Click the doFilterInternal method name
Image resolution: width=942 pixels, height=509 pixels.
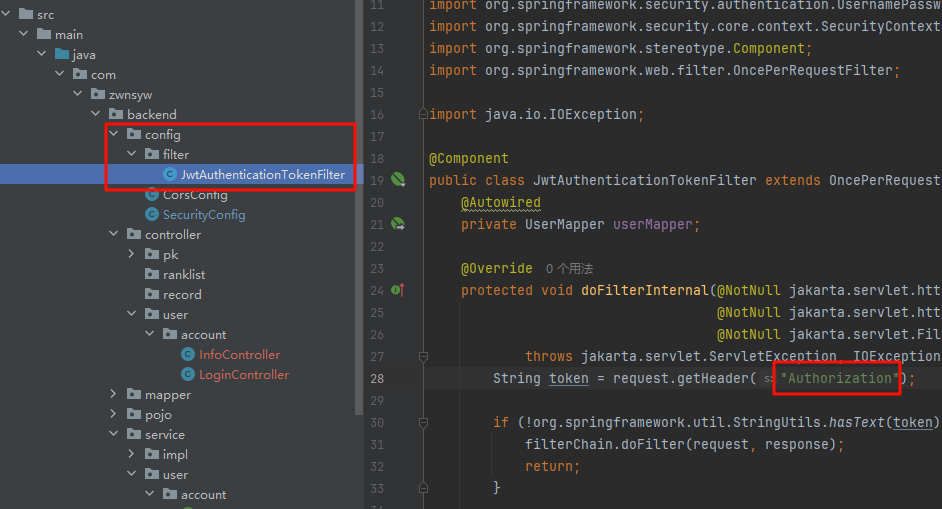click(645, 290)
